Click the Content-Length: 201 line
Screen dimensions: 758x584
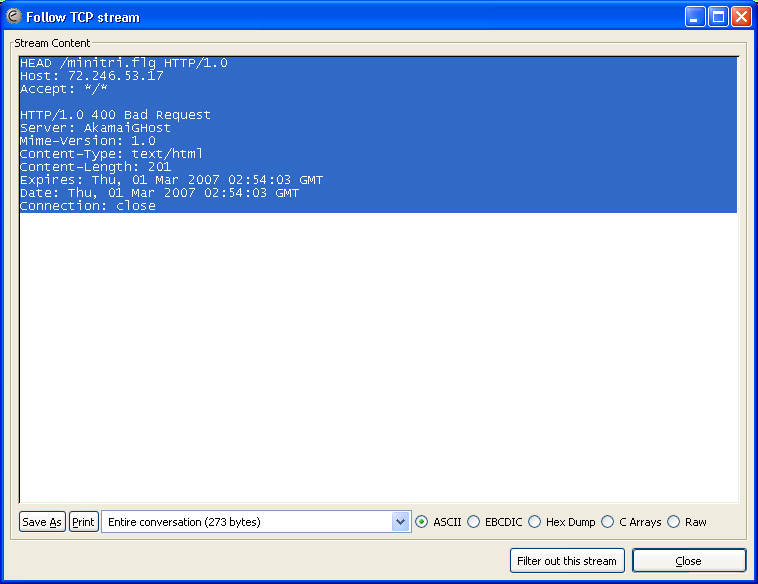pos(95,167)
